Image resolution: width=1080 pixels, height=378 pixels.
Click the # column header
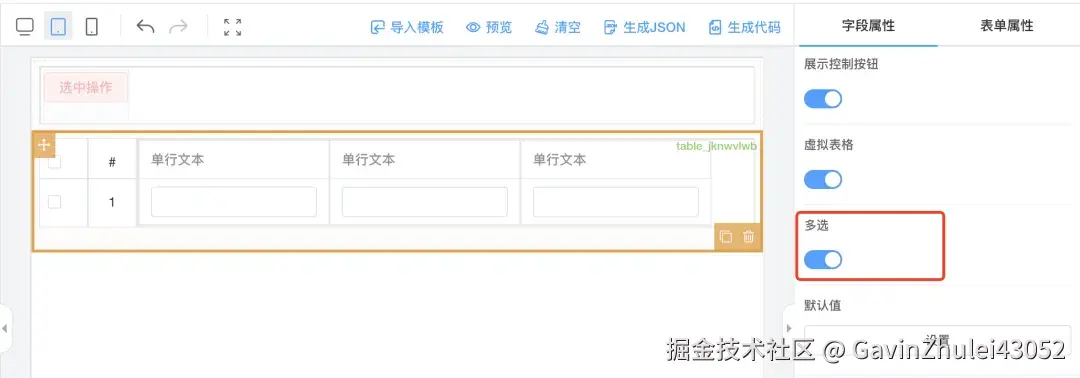(112, 162)
